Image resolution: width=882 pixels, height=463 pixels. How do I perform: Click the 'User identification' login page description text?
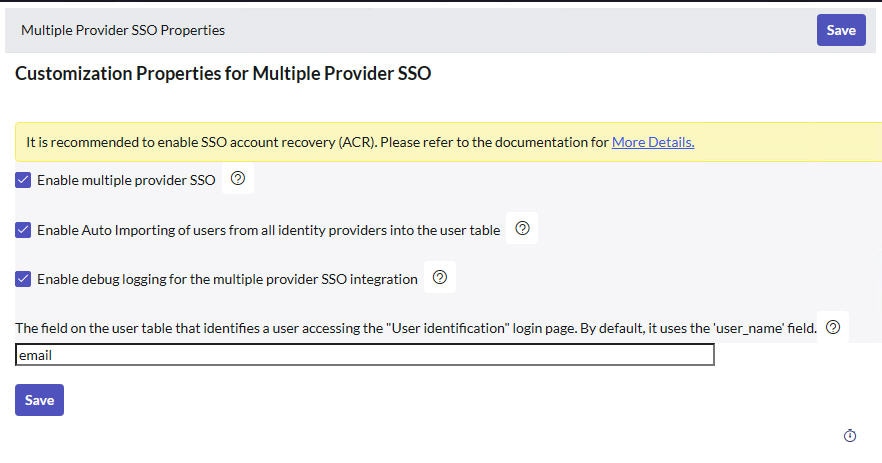pyautogui.click(x=416, y=328)
